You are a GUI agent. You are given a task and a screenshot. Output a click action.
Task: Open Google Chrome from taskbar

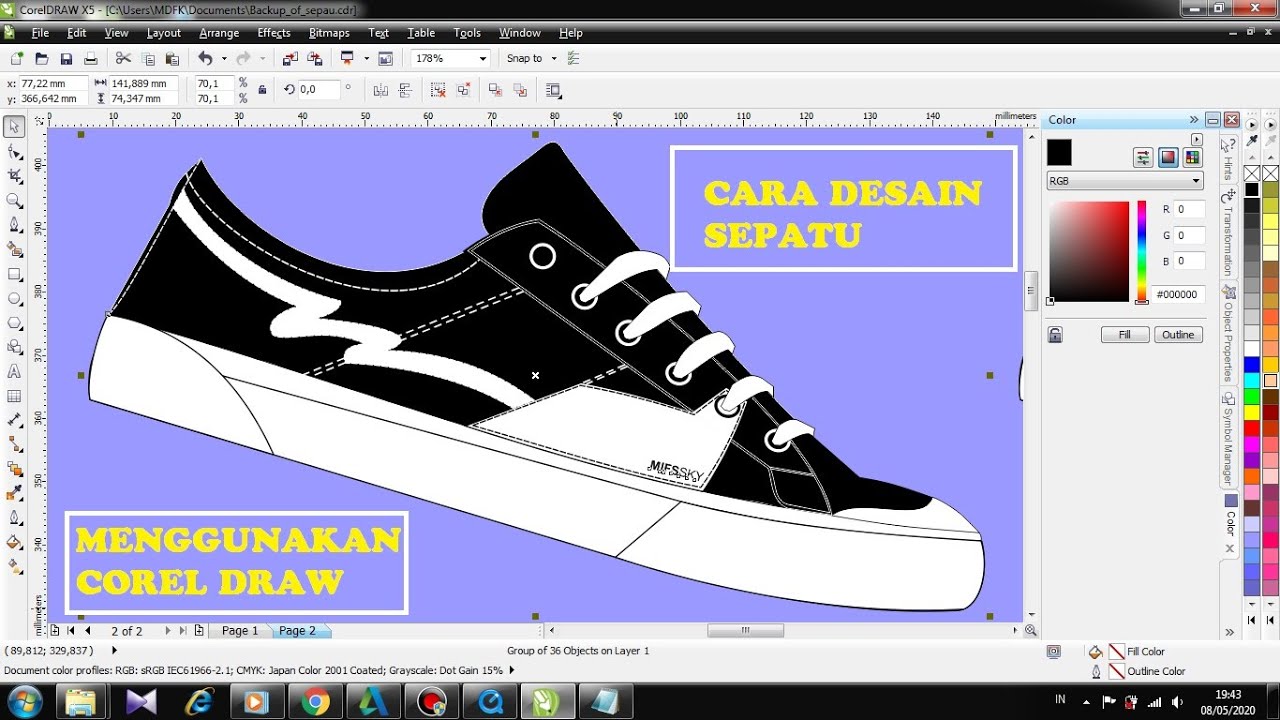314,702
